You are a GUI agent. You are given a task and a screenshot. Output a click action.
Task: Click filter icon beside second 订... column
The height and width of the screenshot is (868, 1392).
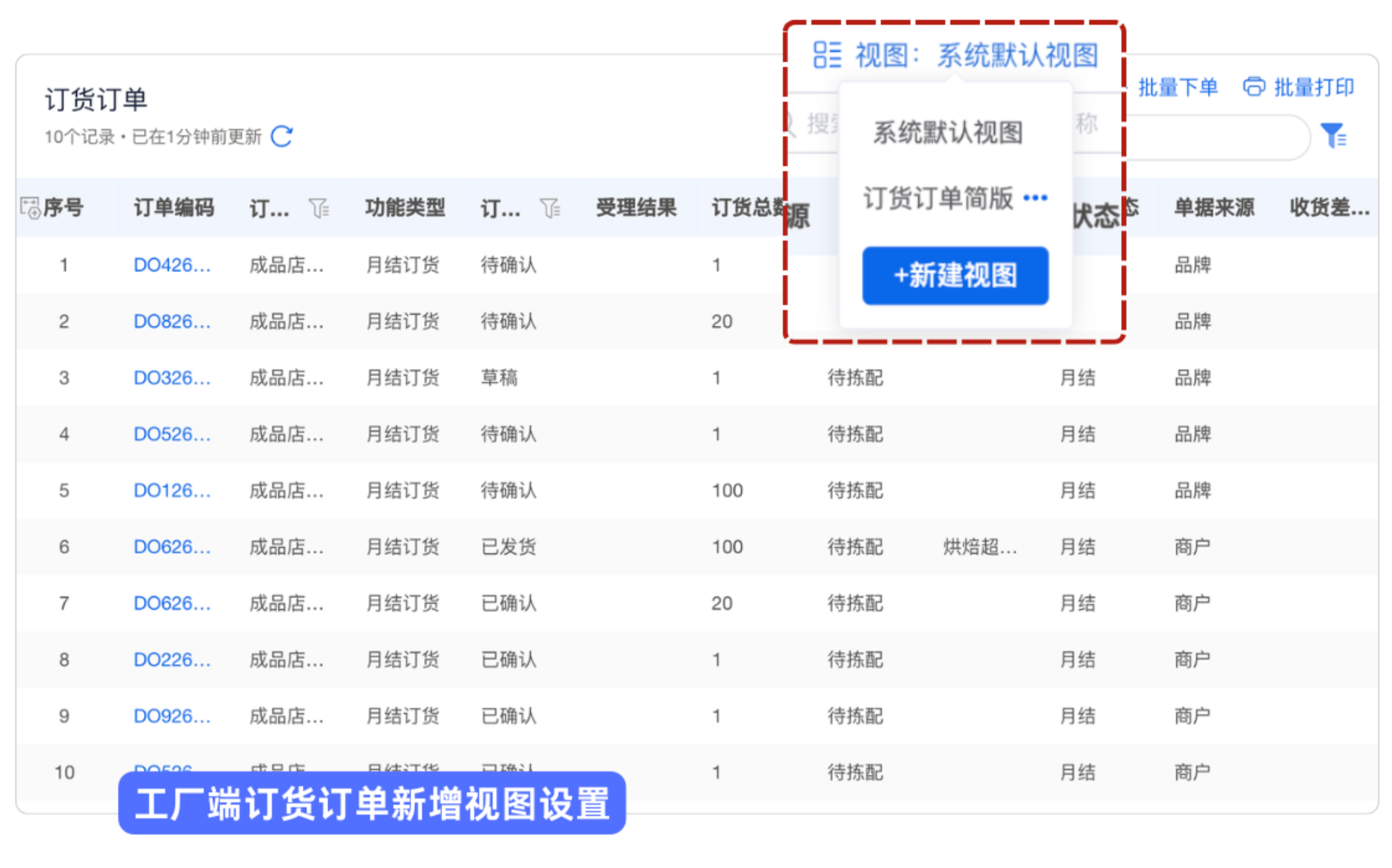(550, 208)
